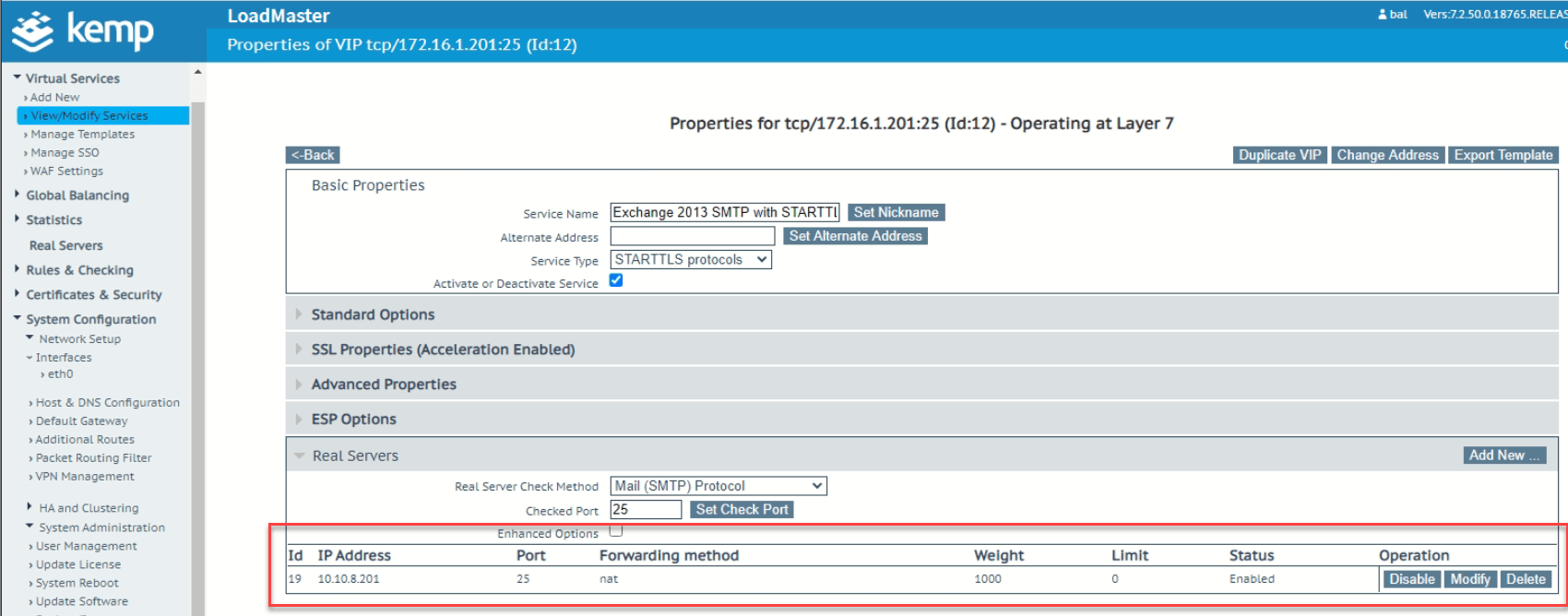Collapse the Interfaces submenu
1568x616 pixels.
(63, 358)
